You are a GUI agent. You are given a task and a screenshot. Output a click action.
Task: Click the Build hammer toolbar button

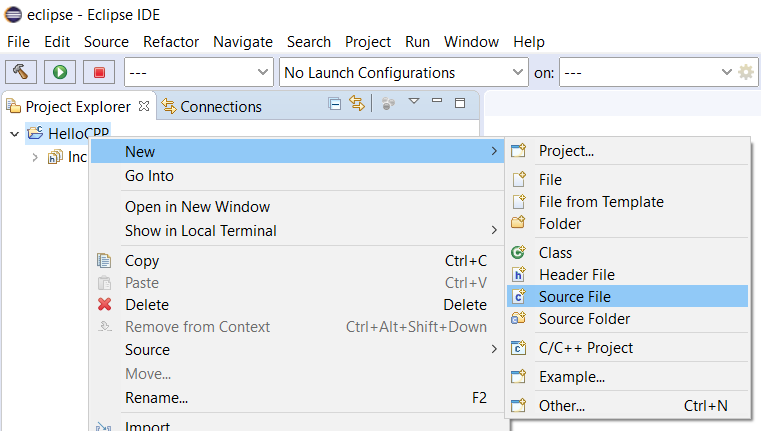point(21,72)
